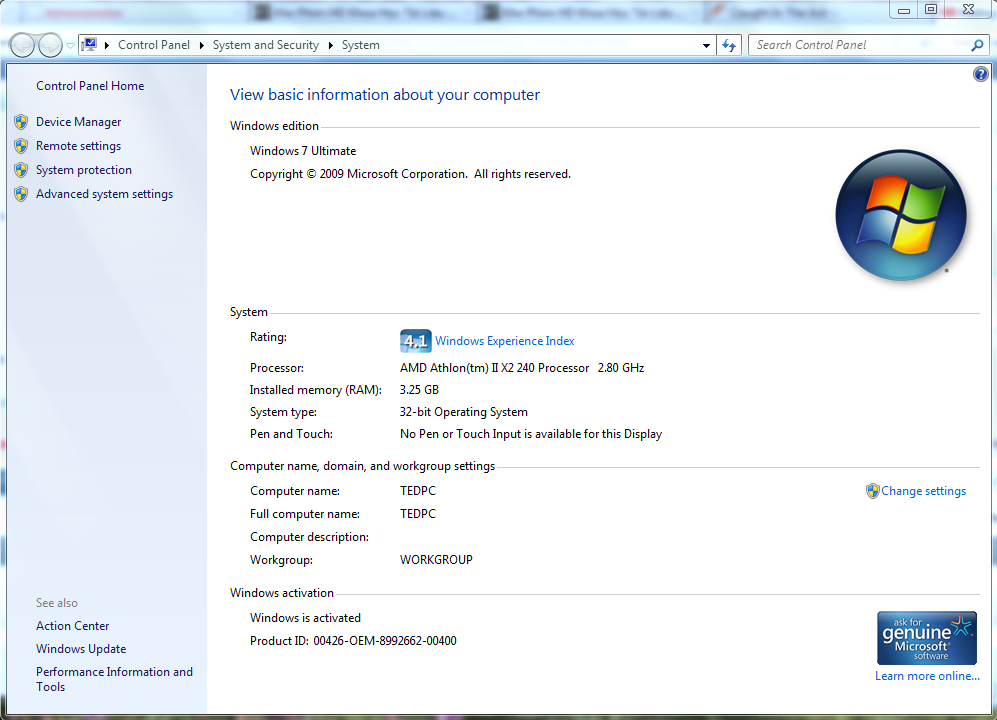This screenshot has width=997, height=720.
Task: Click the System protection shield icon
Action: pyautogui.click(x=21, y=170)
